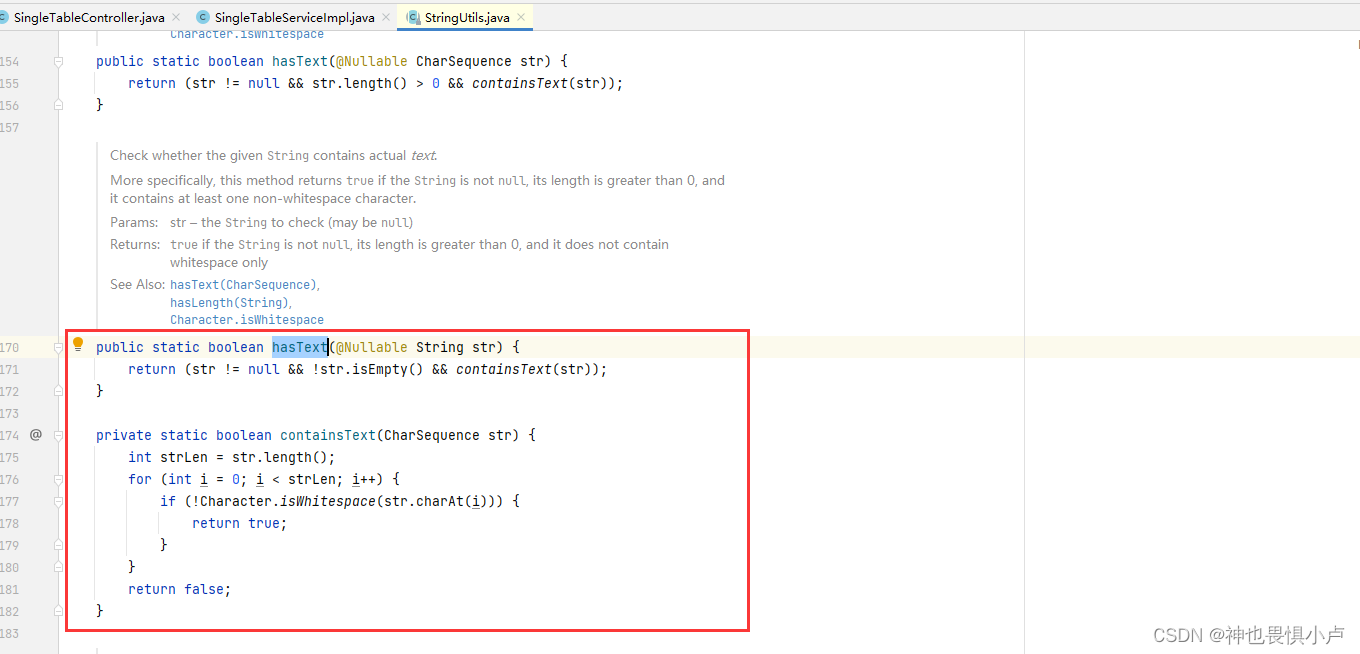Image resolution: width=1360 pixels, height=654 pixels.
Task: Click containsText call on line 171
Action: point(504,369)
